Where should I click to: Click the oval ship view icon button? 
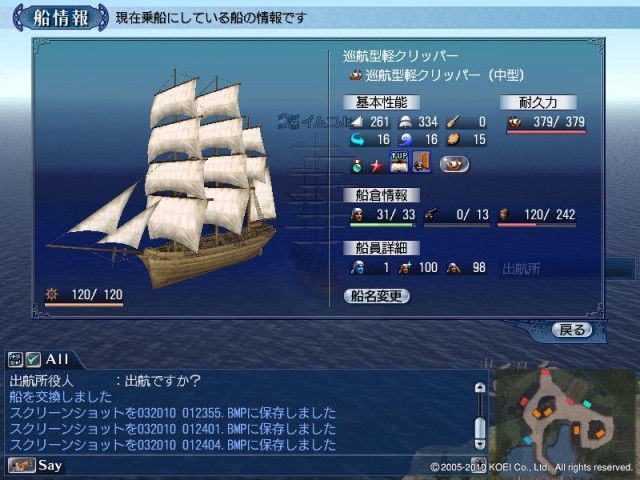pos(454,164)
